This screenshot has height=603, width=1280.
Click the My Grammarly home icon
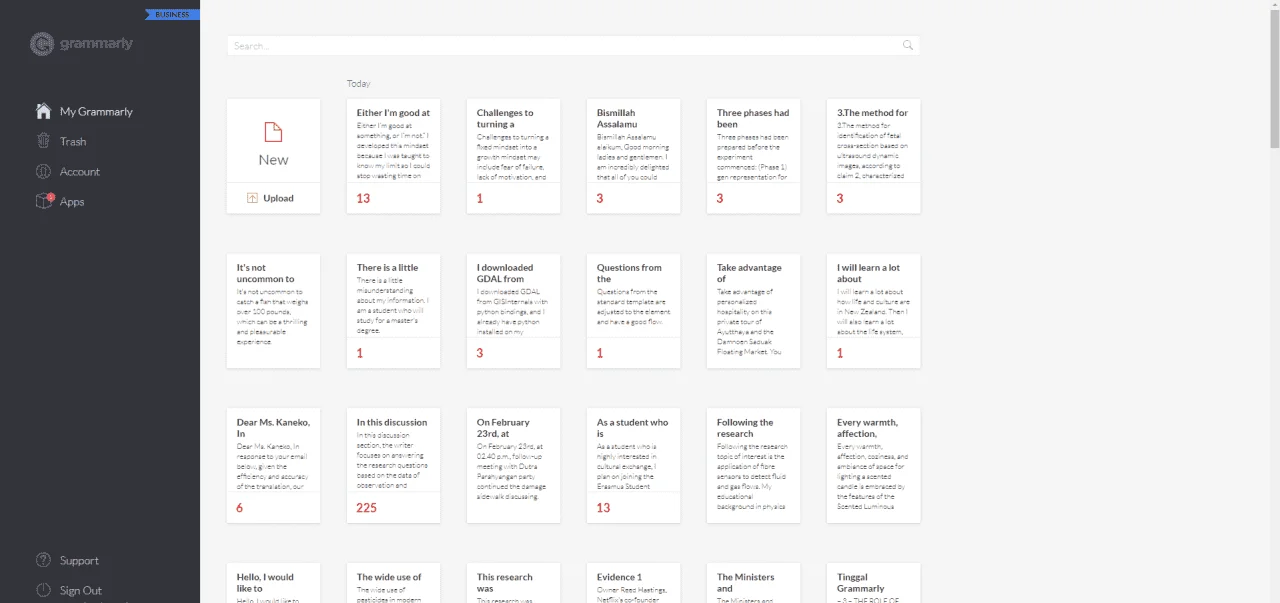click(43, 111)
